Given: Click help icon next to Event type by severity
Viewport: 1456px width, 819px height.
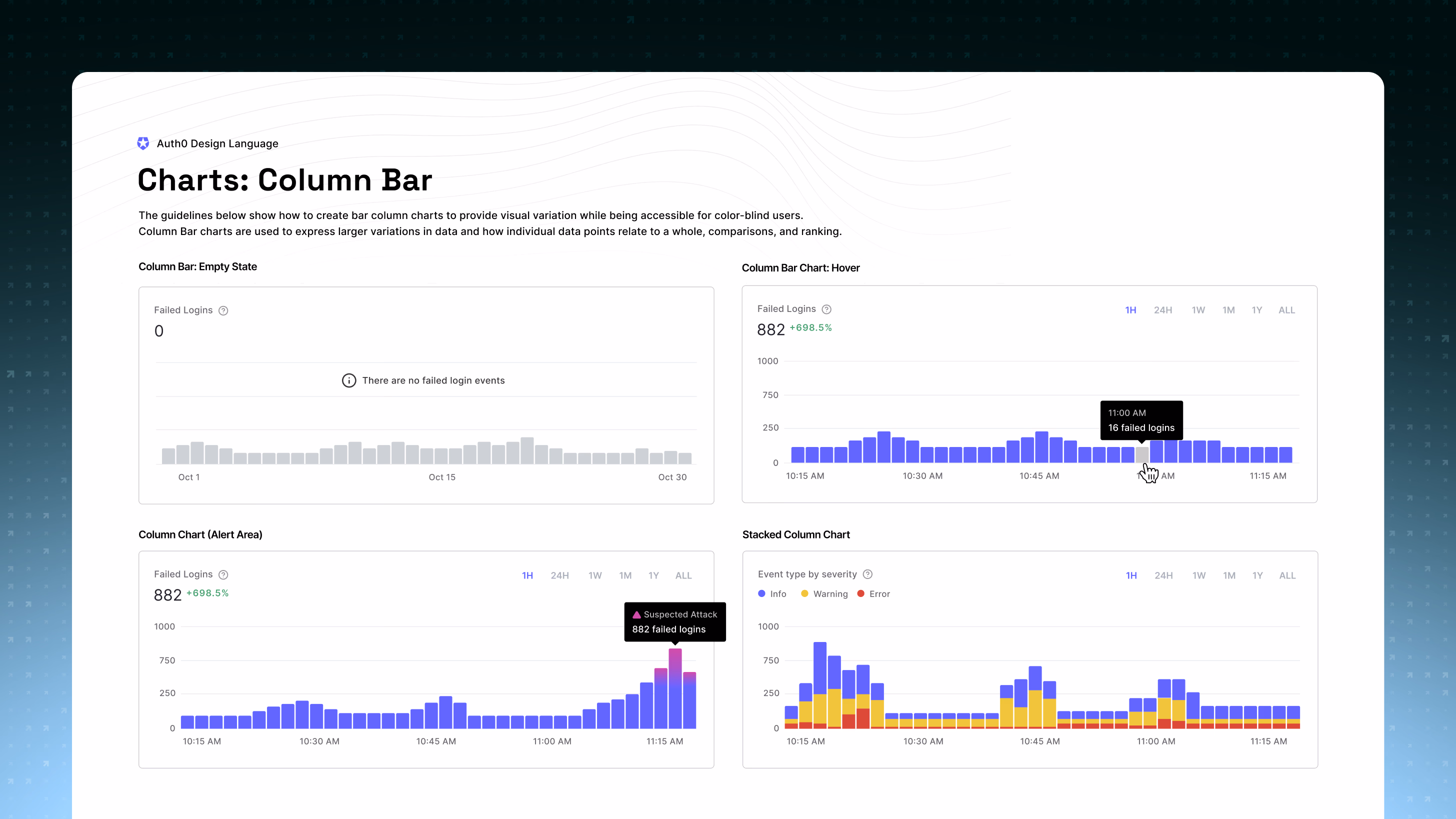Looking at the screenshot, I should pyautogui.click(x=867, y=574).
